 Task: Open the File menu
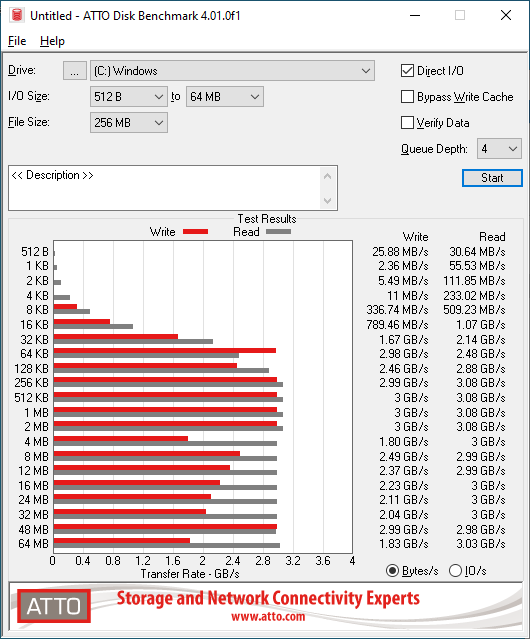[x=17, y=41]
